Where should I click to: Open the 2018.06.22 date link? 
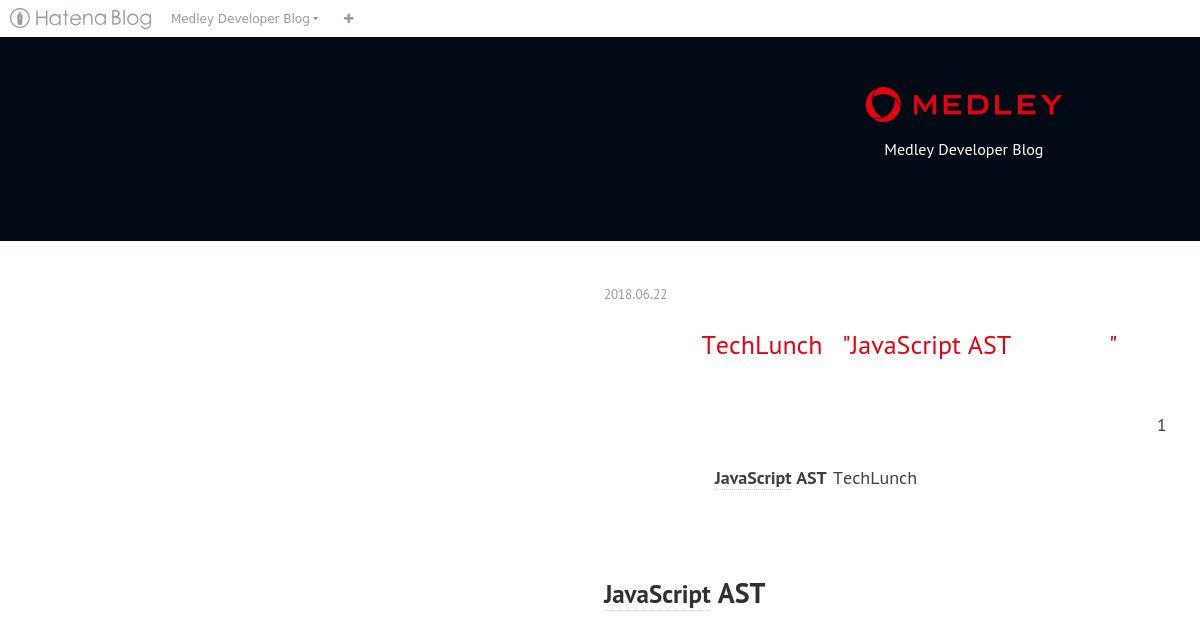point(635,294)
